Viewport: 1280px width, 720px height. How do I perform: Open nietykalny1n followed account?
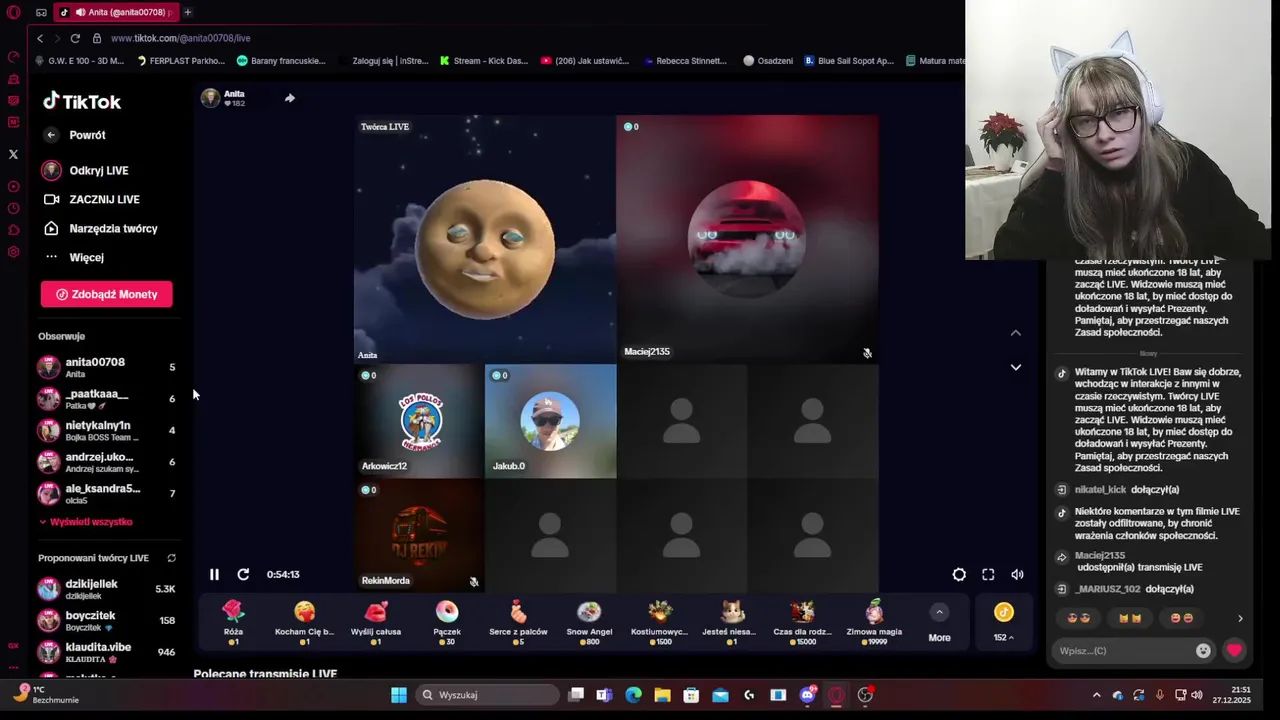pyautogui.click(x=107, y=430)
